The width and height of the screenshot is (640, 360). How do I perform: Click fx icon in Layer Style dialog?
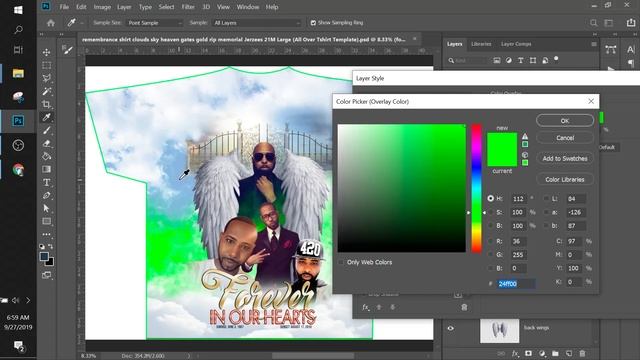tap(366, 307)
